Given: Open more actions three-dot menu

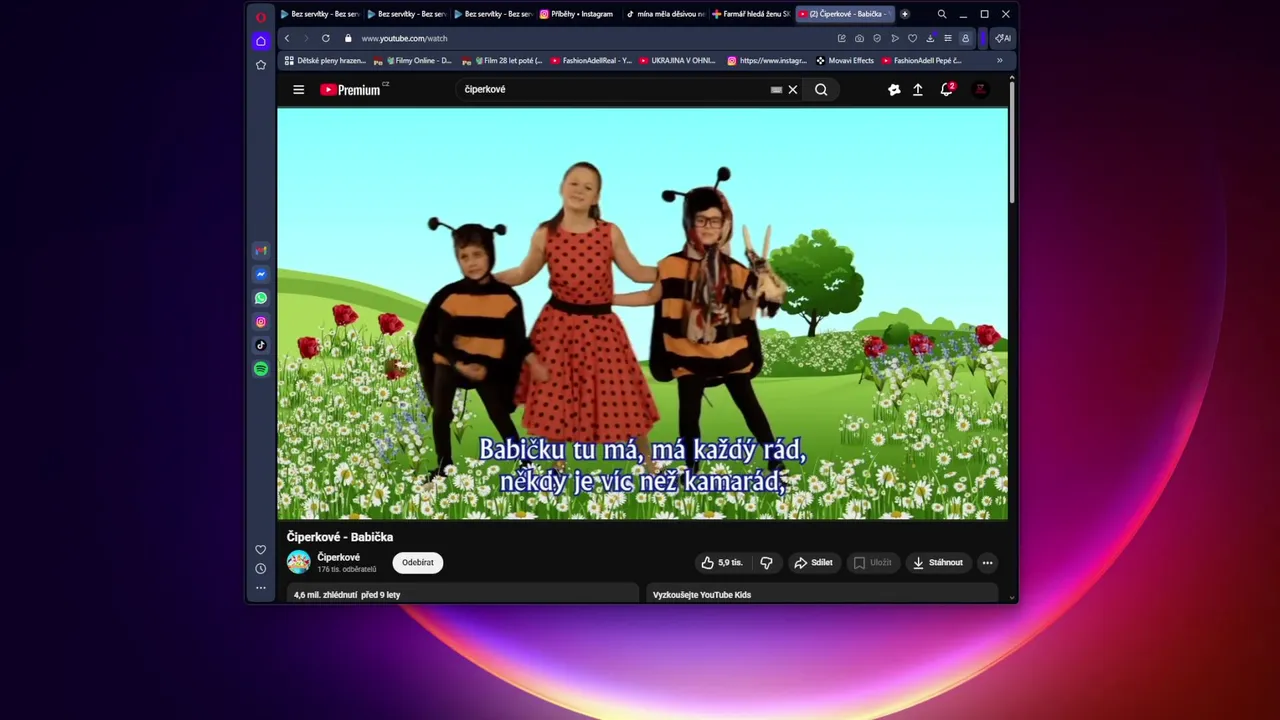Looking at the screenshot, I should coord(987,563).
